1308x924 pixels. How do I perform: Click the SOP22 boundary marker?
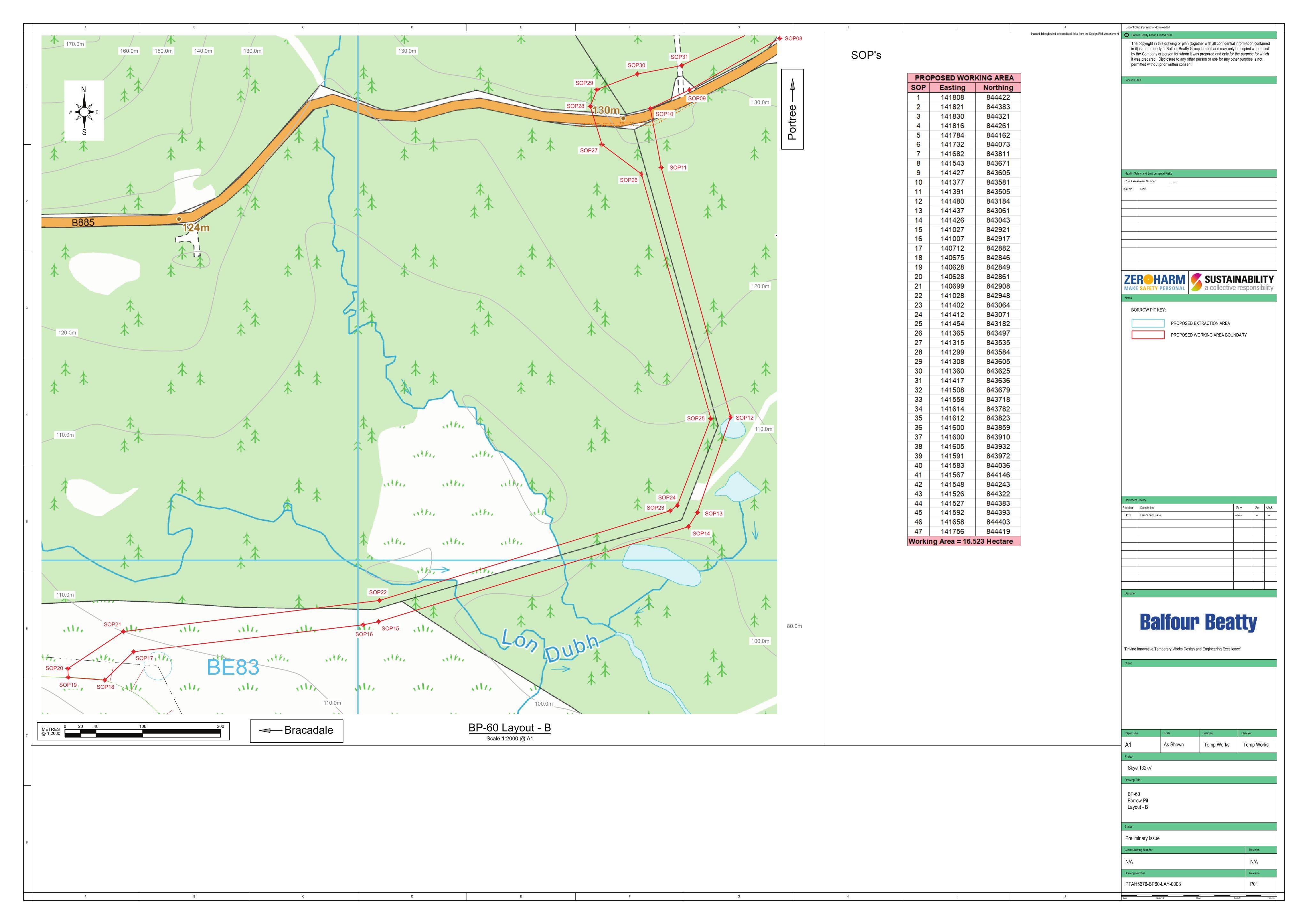pyautogui.click(x=379, y=600)
